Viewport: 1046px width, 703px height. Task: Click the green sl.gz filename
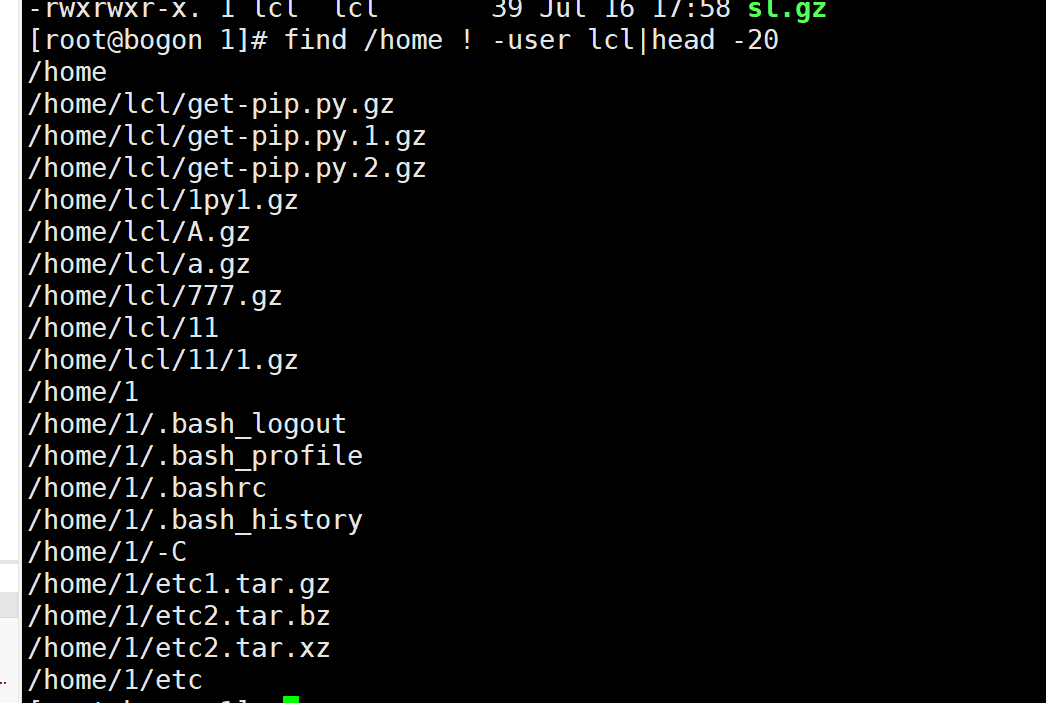787,9
